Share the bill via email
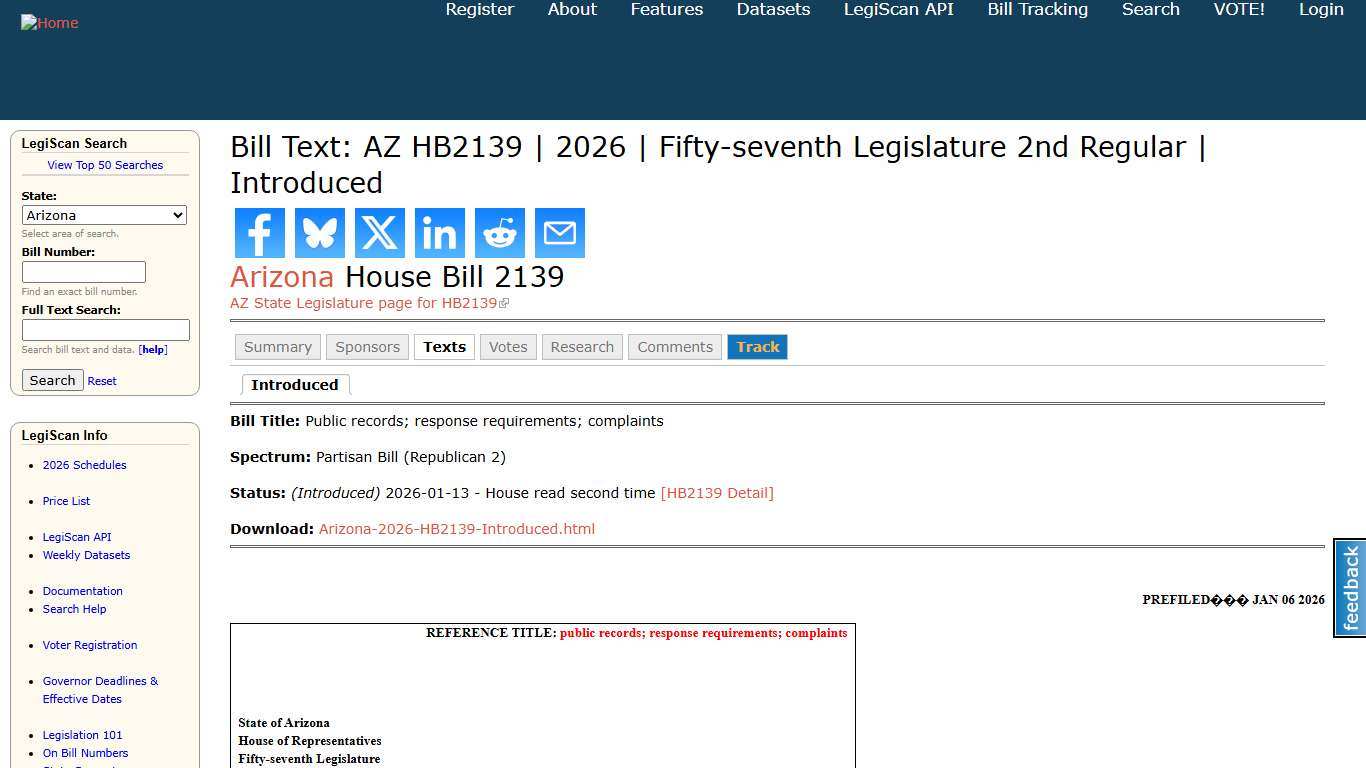The image size is (1366, 768). [559, 232]
